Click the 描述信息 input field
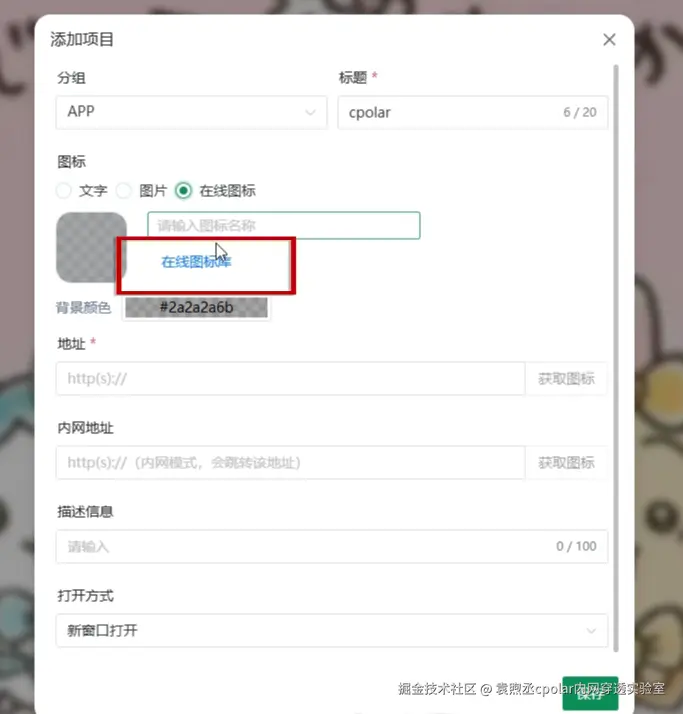 [331, 546]
